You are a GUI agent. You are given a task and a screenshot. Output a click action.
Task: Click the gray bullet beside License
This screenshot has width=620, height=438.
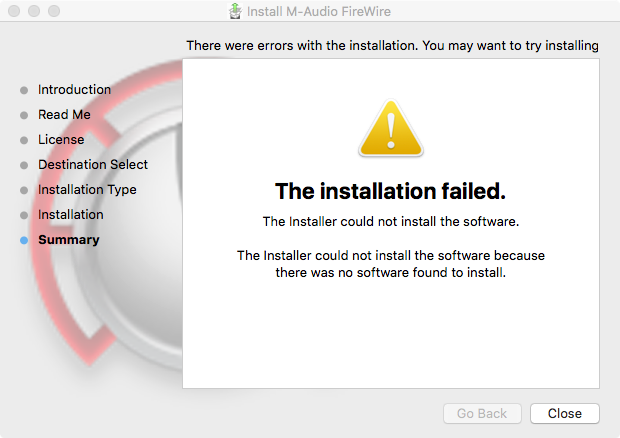pos(24,140)
